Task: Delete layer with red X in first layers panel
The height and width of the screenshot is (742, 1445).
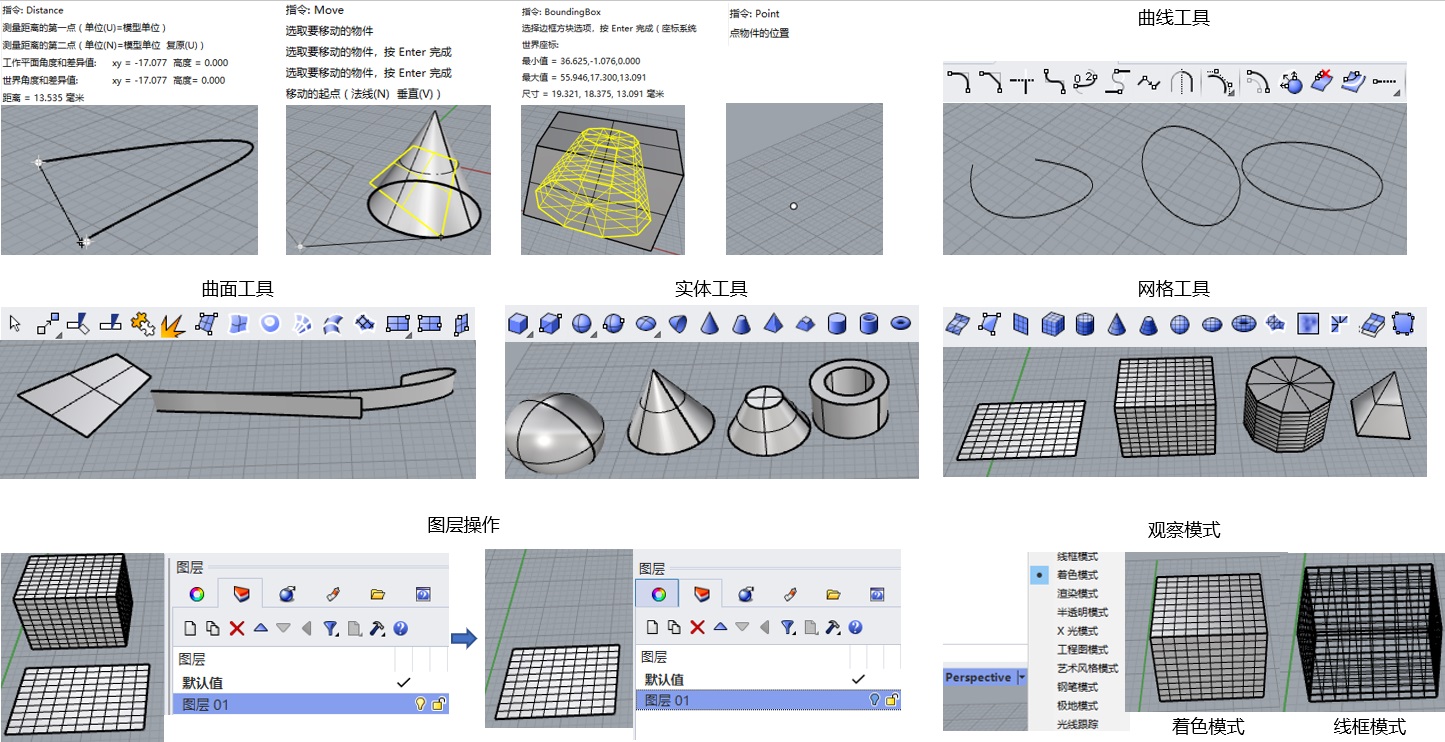Action: 237,628
